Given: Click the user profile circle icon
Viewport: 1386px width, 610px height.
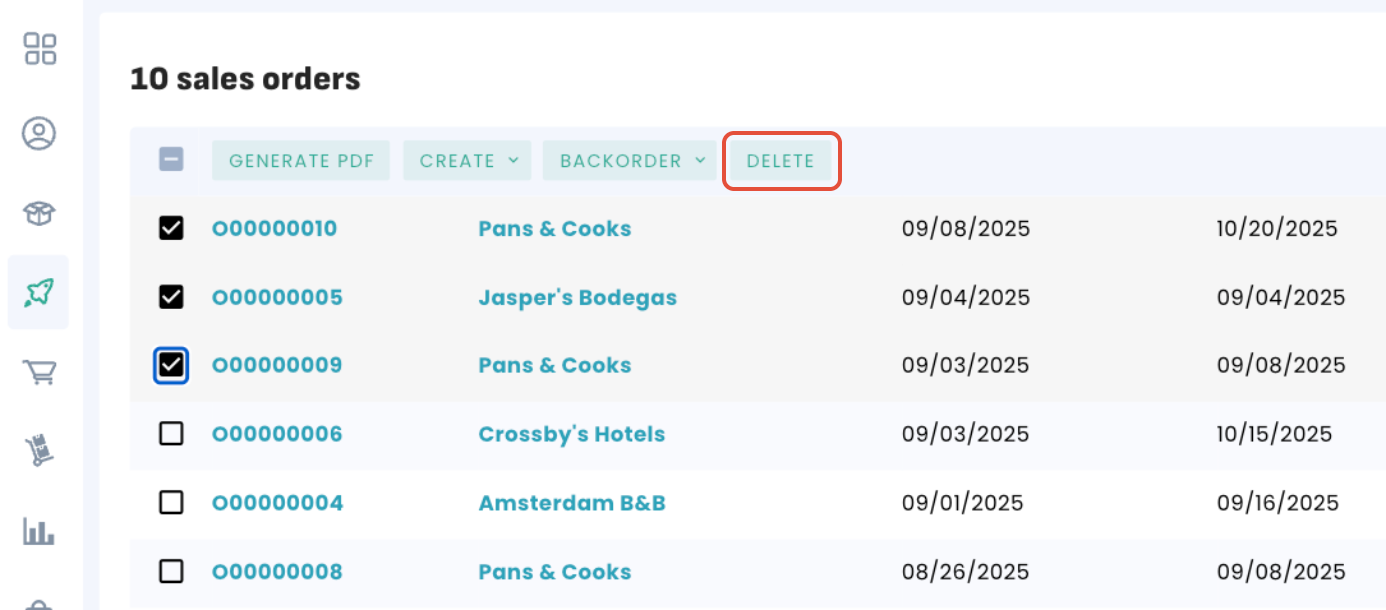Looking at the screenshot, I should [x=39, y=133].
